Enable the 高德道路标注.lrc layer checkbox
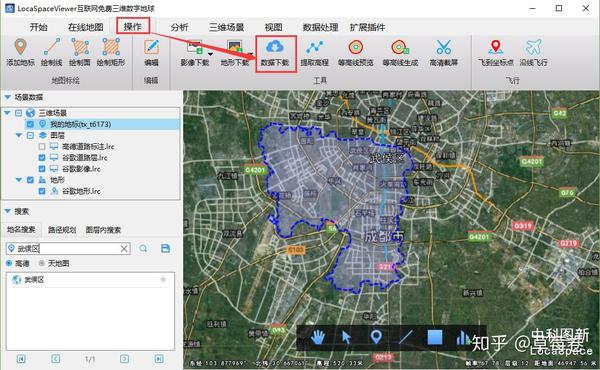 [x=42, y=147]
